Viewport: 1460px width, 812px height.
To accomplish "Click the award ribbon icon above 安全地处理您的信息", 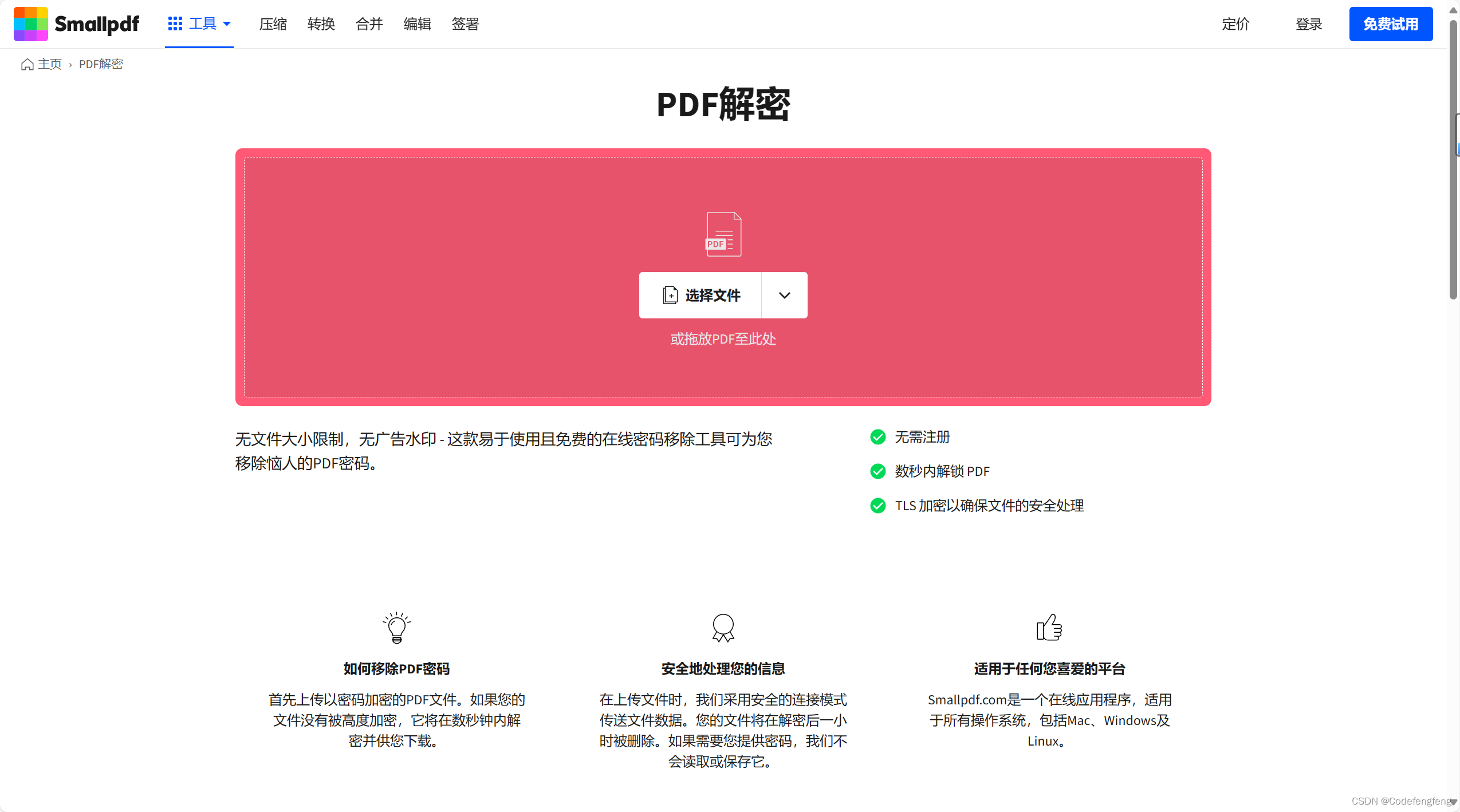I will [x=723, y=628].
